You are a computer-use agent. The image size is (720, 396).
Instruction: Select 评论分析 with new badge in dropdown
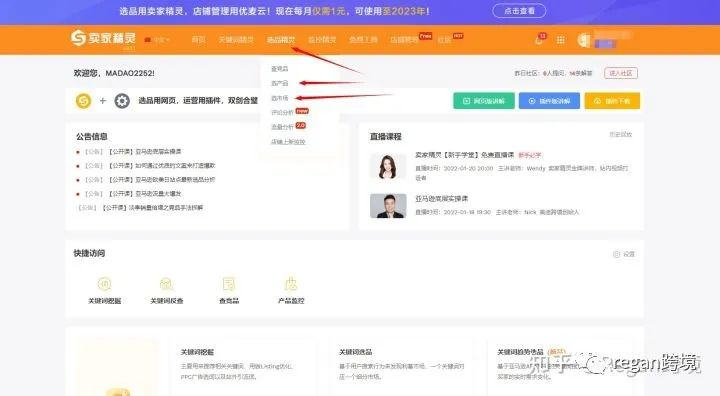pyautogui.click(x=282, y=112)
